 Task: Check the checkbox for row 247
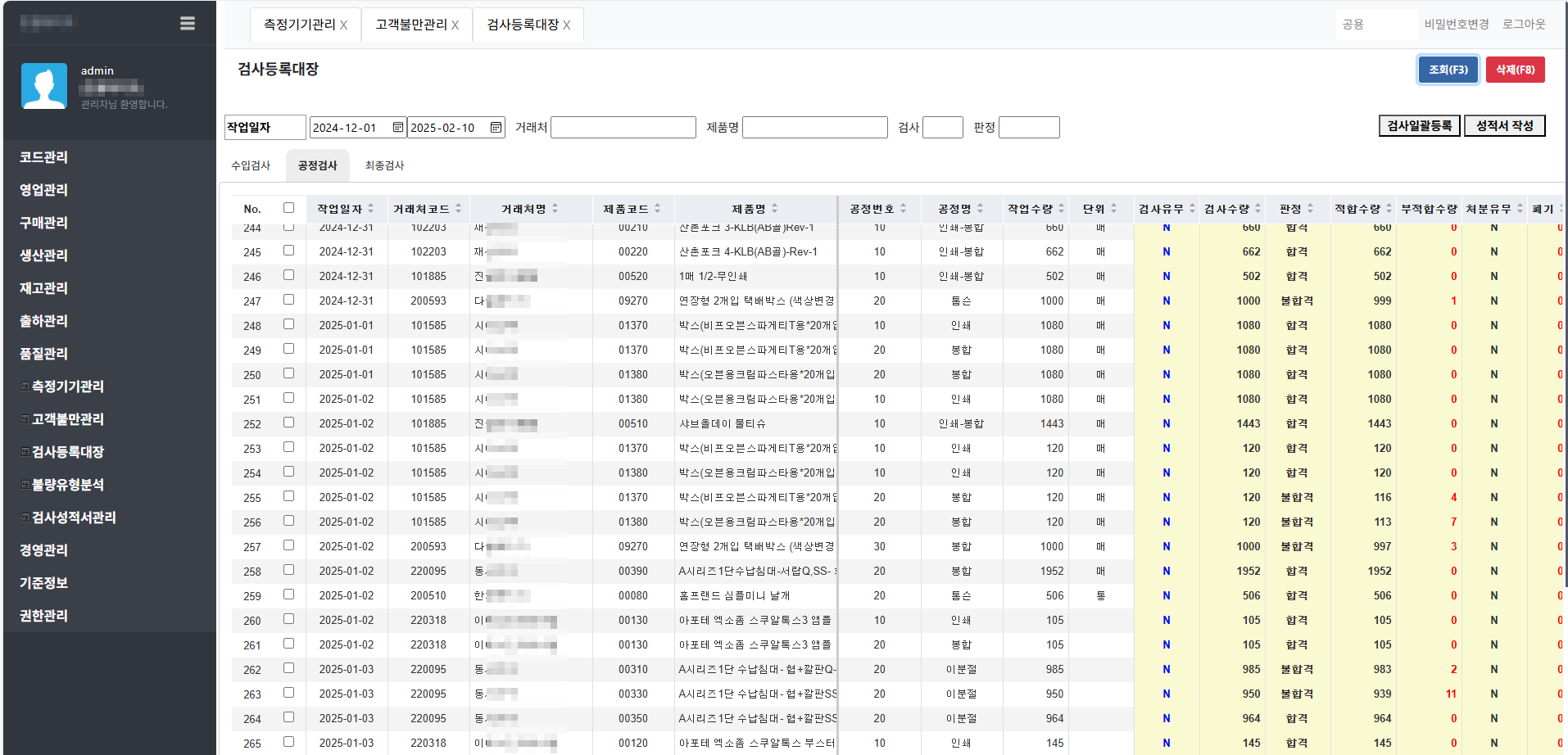pos(288,300)
